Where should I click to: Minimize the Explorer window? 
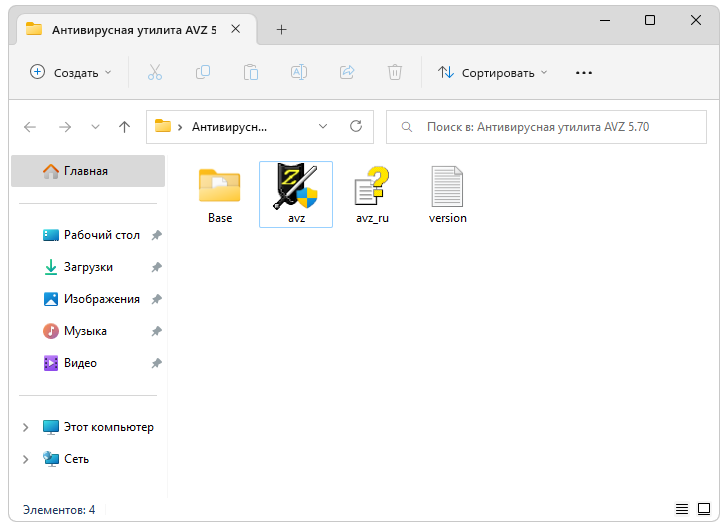(605, 20)
